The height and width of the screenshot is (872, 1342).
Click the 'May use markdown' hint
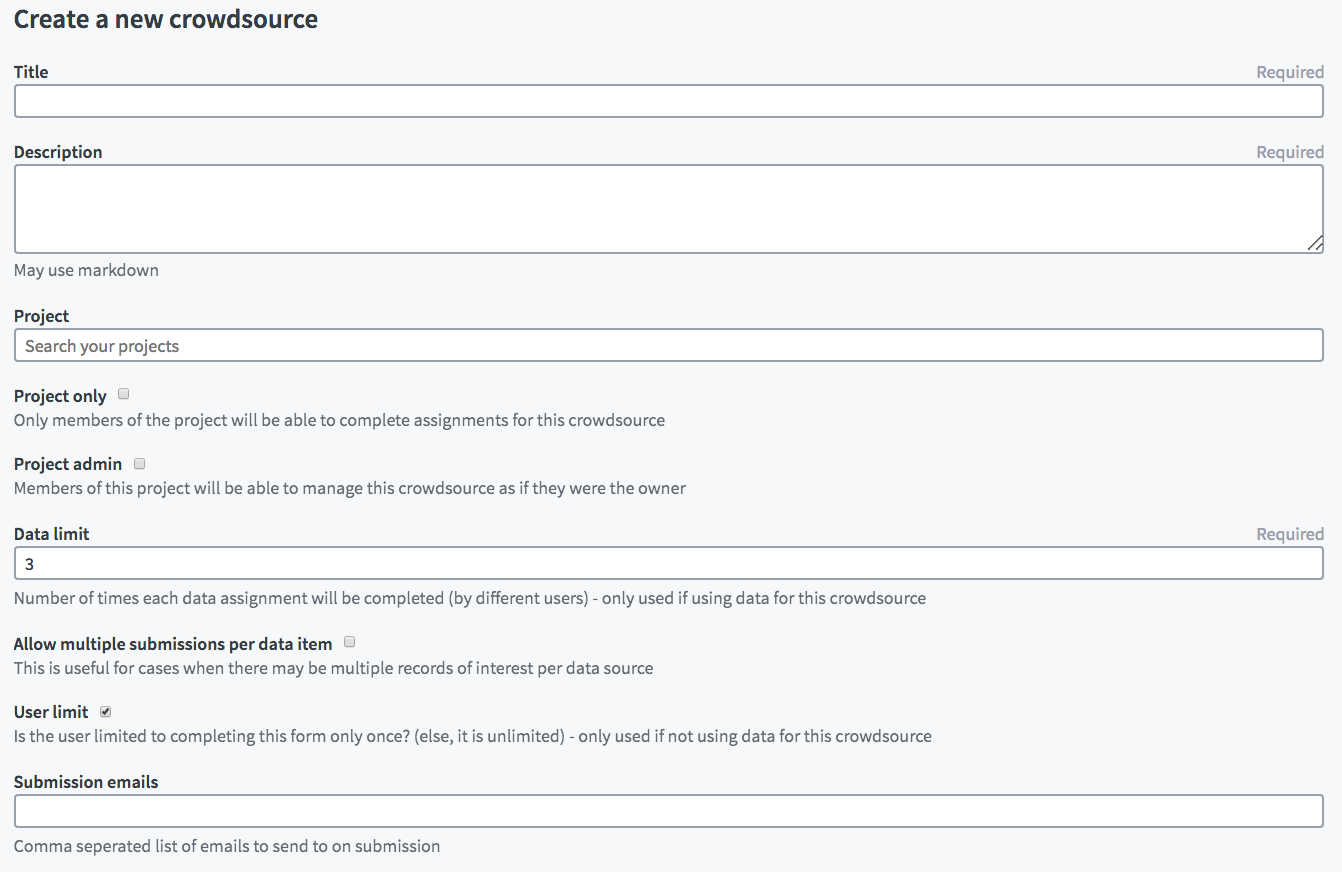click(x=86, y=270)
